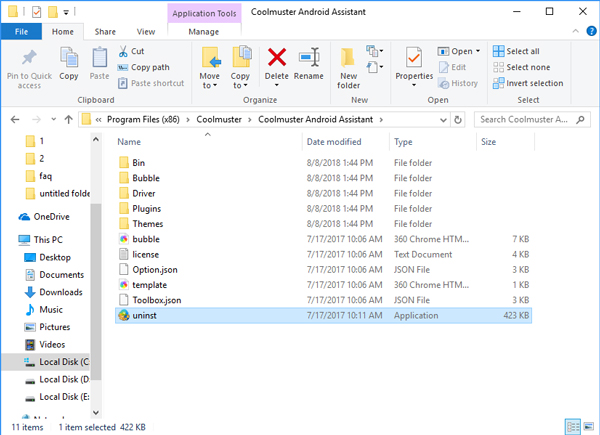Click the red Delete icon in ribbon
The image size is (600, 435).
(277, 59)
